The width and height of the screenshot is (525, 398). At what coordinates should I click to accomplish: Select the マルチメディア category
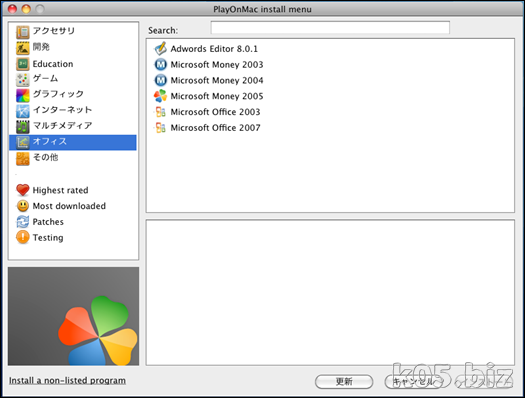[62, 126]
